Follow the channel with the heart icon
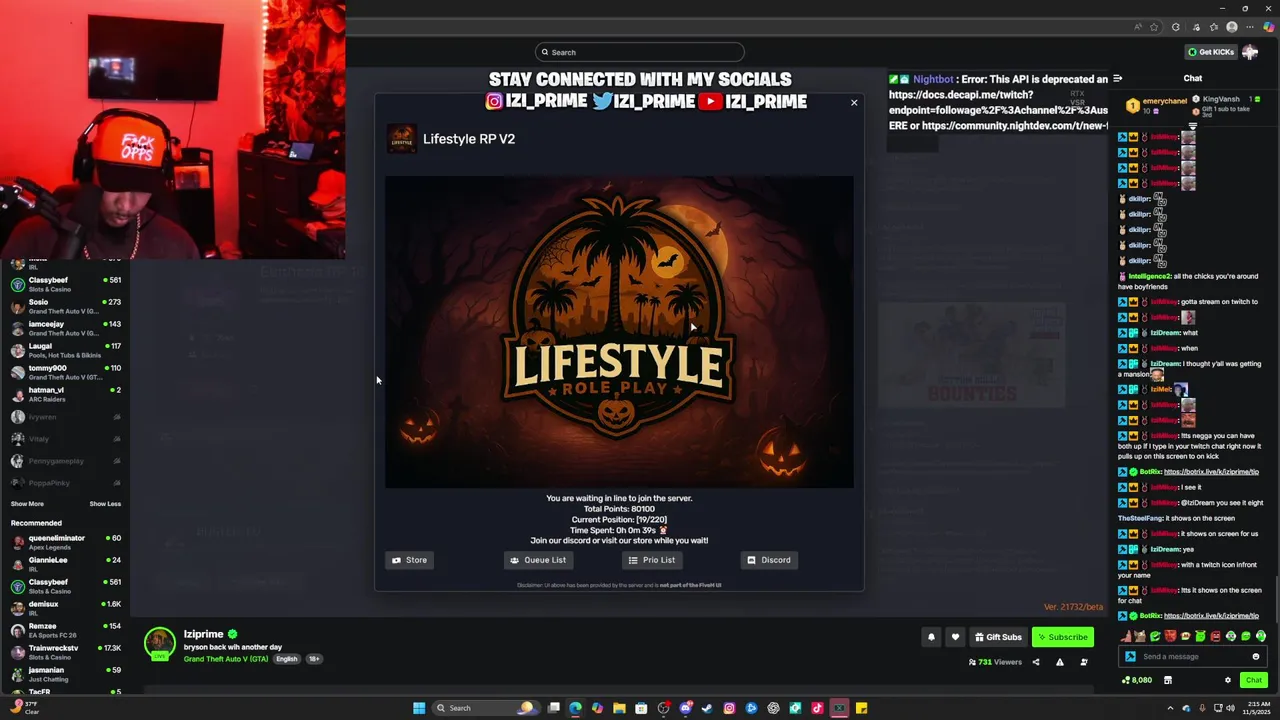Image resolution: width=1280 pixels, height=720 pixels. tap(955, 637)
